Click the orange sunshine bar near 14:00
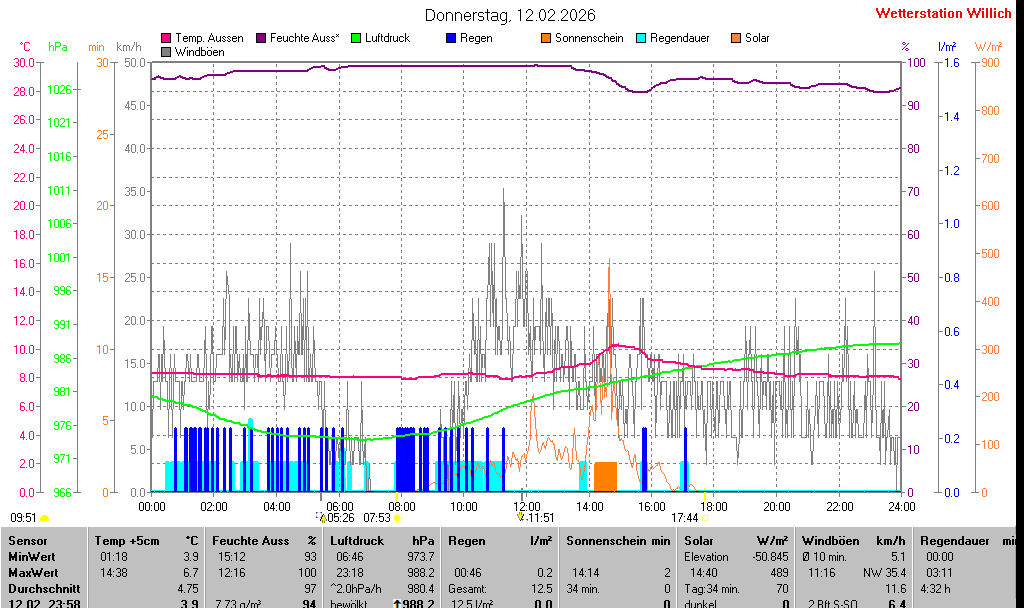Image resolution: width=1024 pixels, height=608 pixels. click(605, 476)
